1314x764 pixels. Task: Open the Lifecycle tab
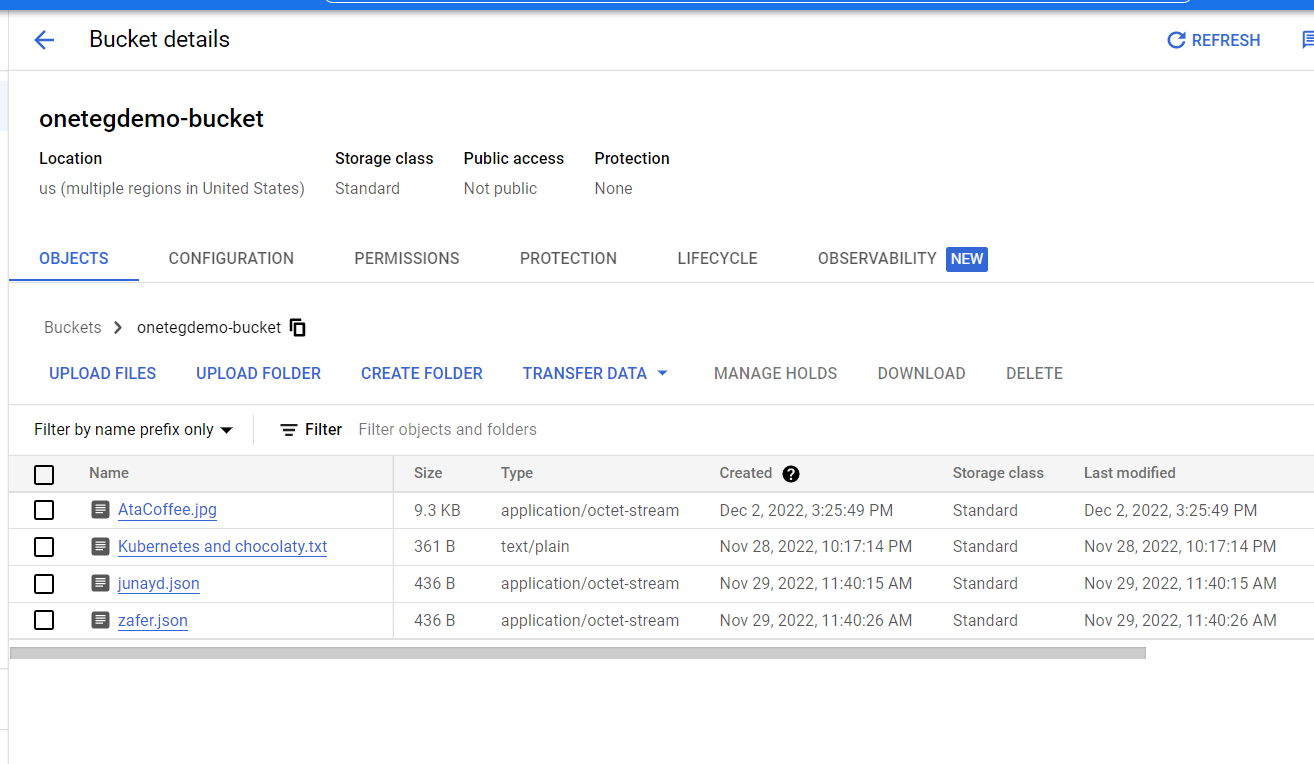pyautogui.click(x=717, y=258)
